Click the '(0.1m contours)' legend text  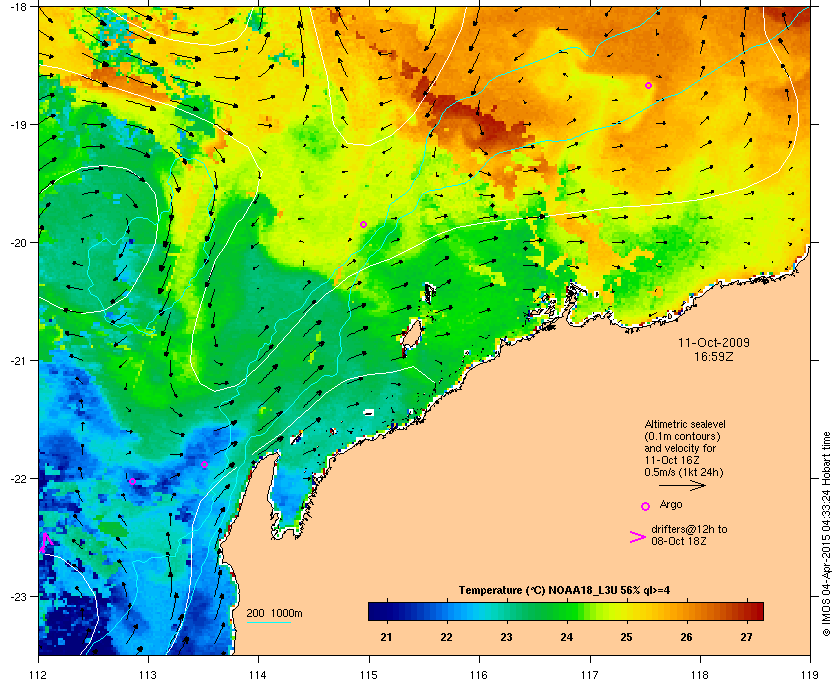[x=682, y=436]
